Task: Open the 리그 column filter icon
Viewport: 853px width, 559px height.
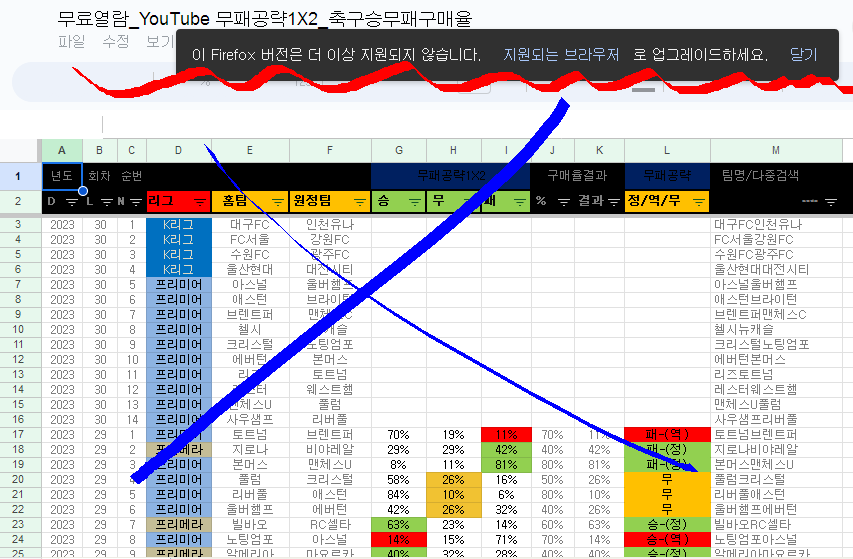Action: tap(200, 202)
